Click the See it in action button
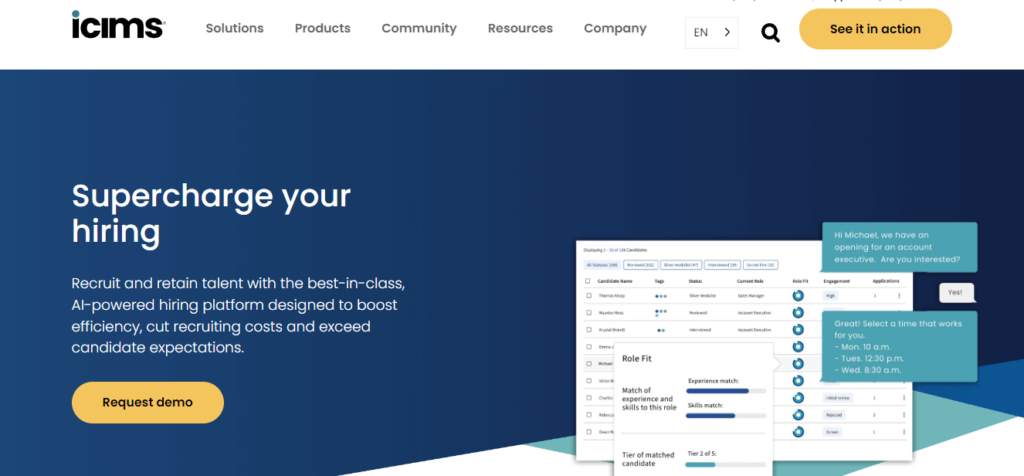Image resolution: width=1024 pixels, height=476 pixels. 875,29
